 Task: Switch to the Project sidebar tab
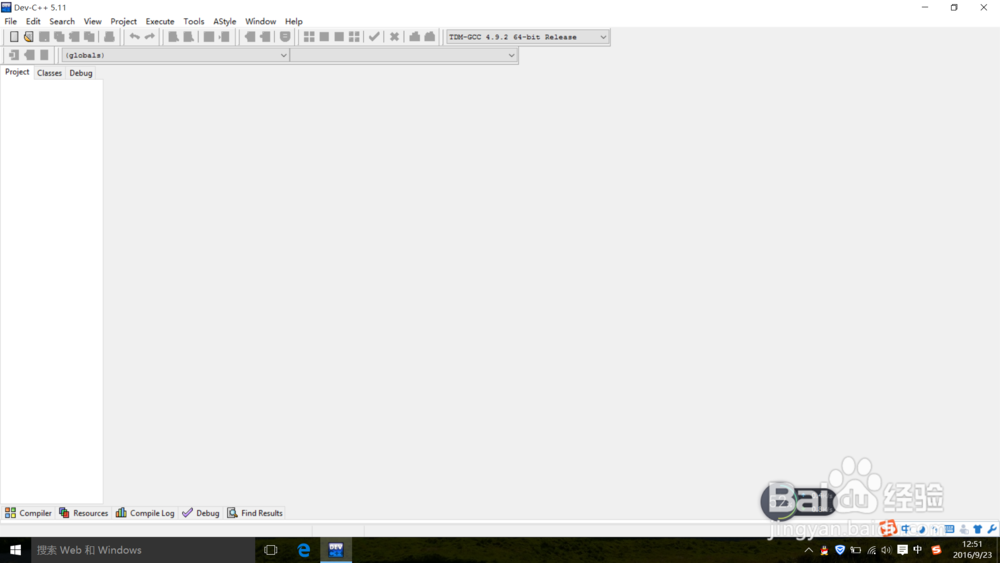17,72
